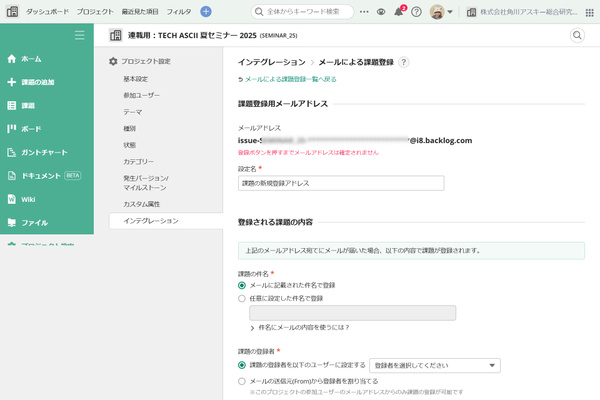Click the gear icon by プロジェクト設定
600x400 pixels.
click(113, 61)
